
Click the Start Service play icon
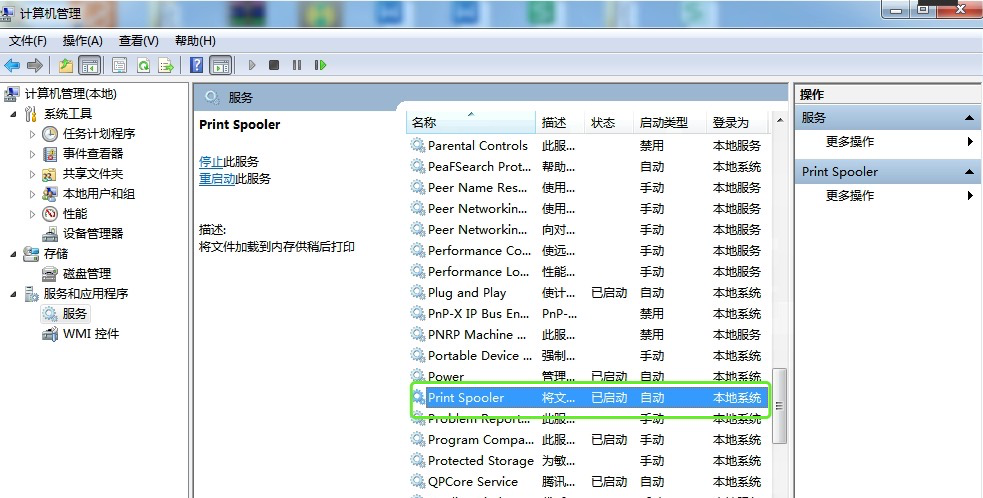click(252, 65)
